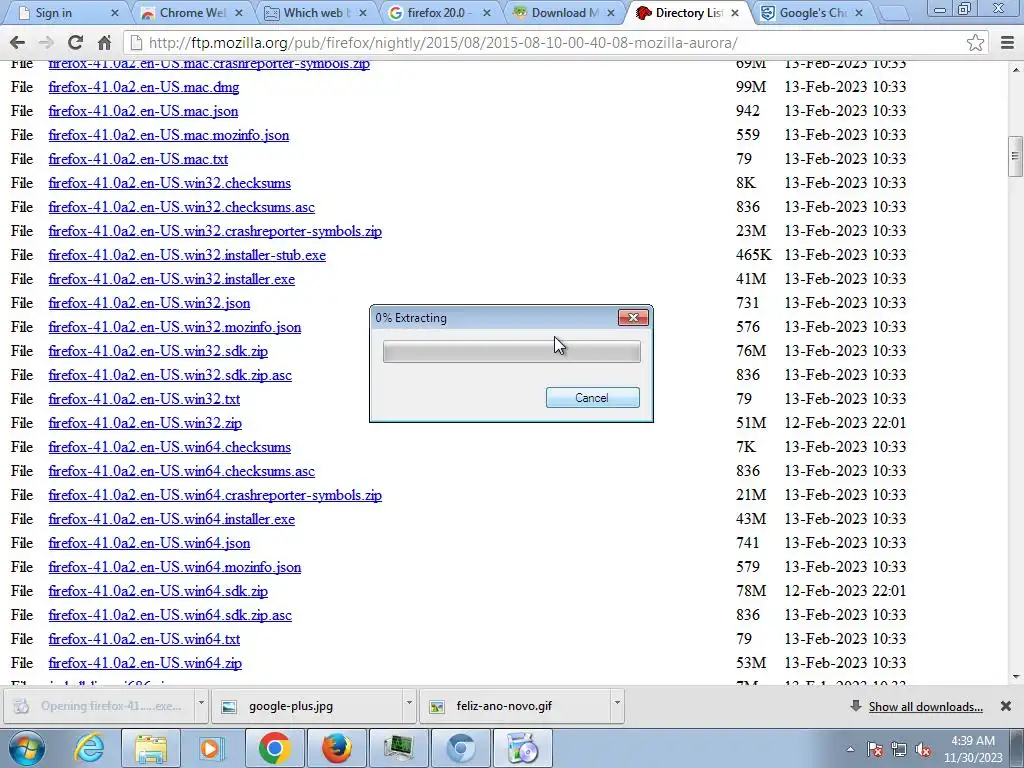Click the vertical scrollbar thumb
1024x768 pixels.
pyautogui.click(x=1015, y=156)
